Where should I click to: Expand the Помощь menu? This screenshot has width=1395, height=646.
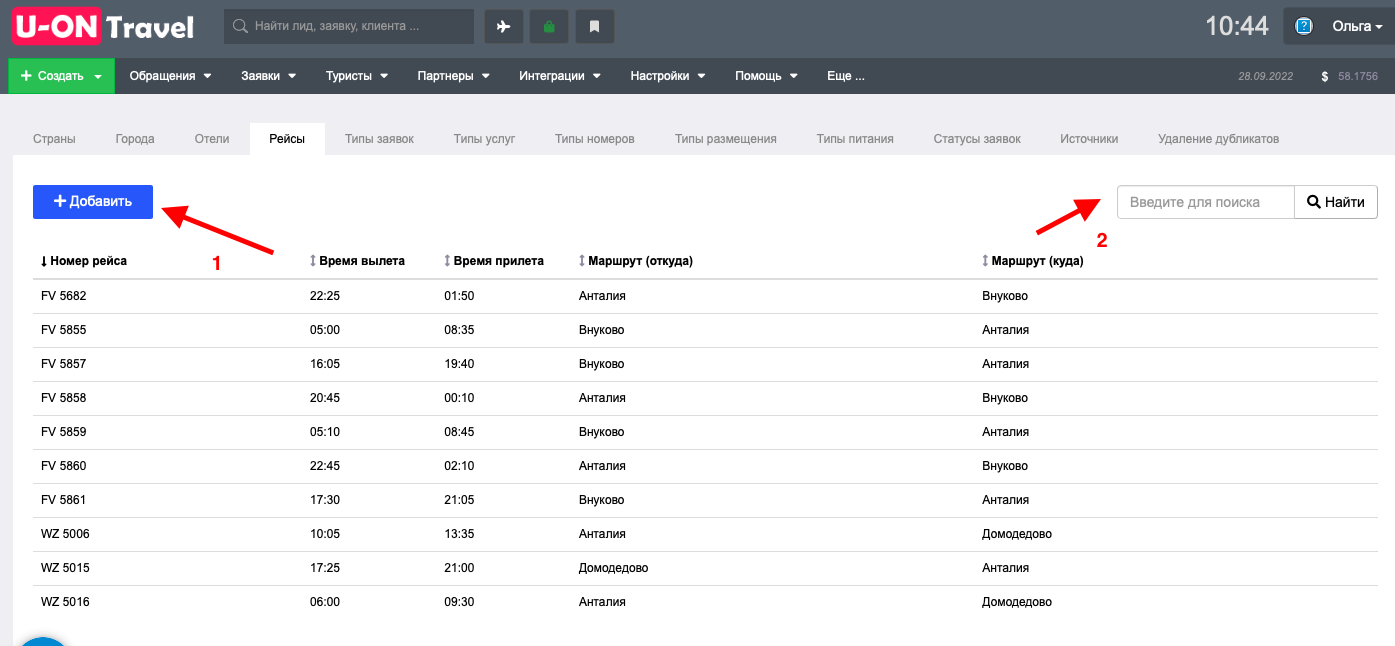coord(766,76)
